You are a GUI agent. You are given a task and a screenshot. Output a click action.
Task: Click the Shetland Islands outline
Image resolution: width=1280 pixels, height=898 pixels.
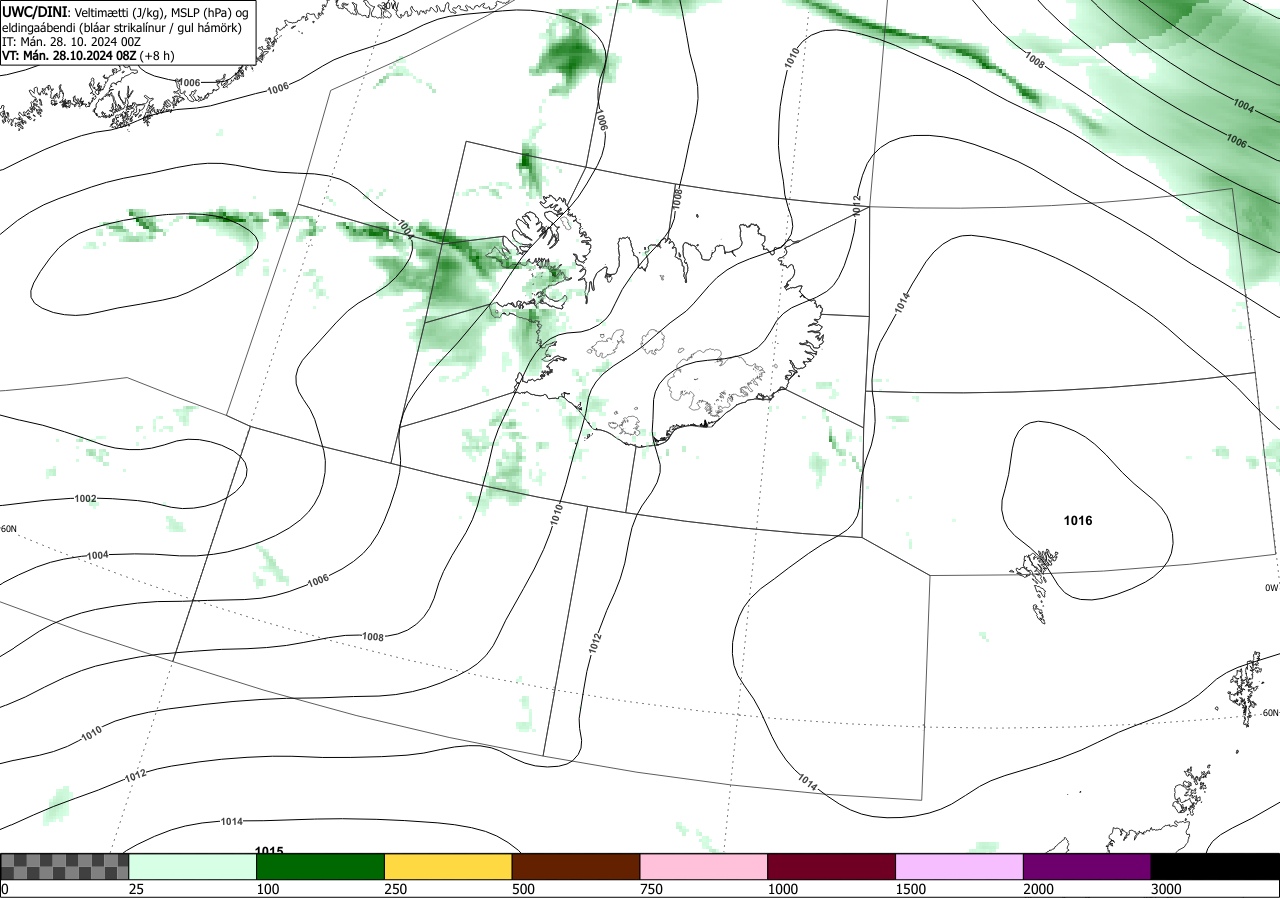[x=1248, y=689]
